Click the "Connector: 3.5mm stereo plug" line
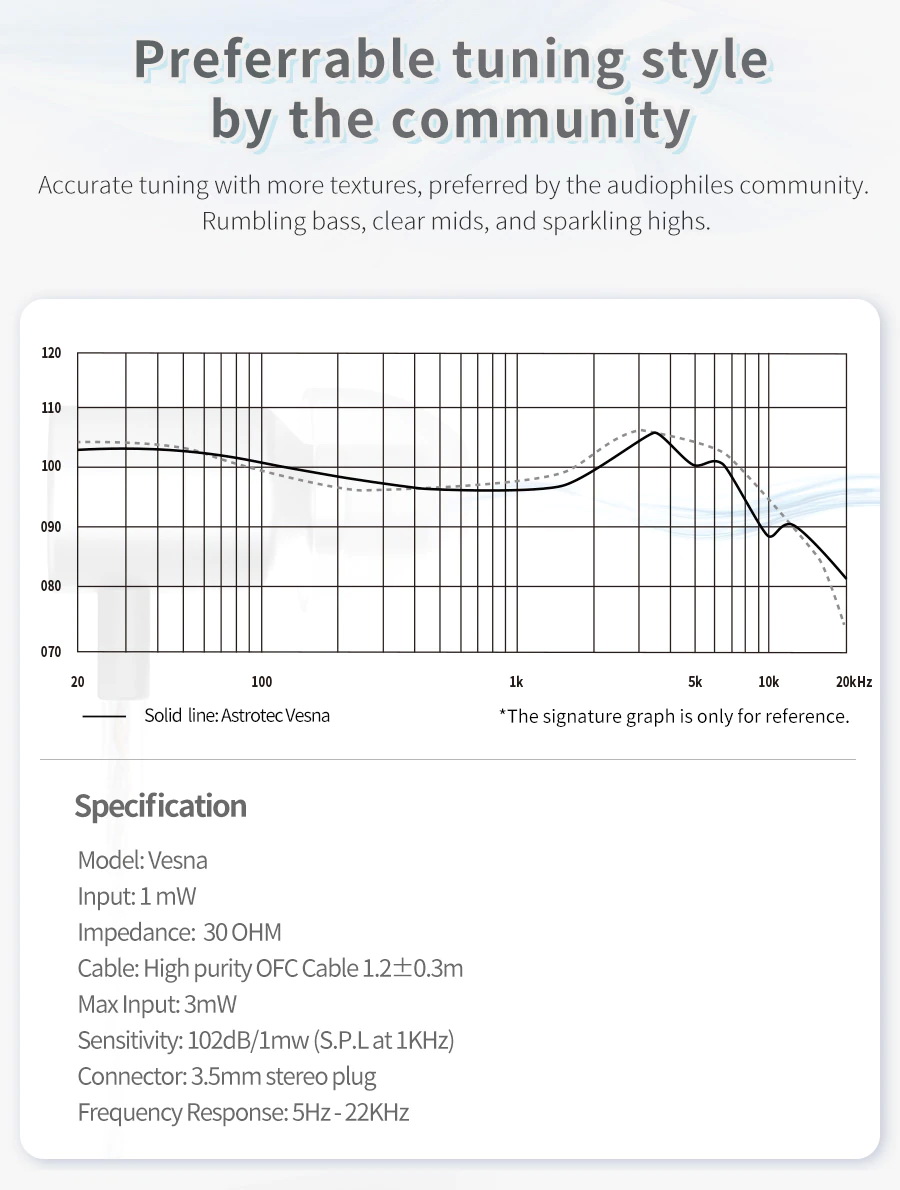Screen dimensions: 900x1190 pyautogui.click(x=227, y=1077)
